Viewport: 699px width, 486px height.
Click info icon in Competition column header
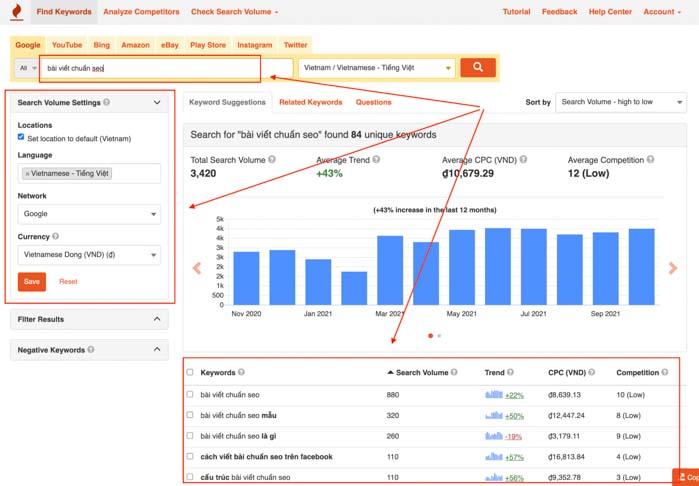[x=665, y=372]
